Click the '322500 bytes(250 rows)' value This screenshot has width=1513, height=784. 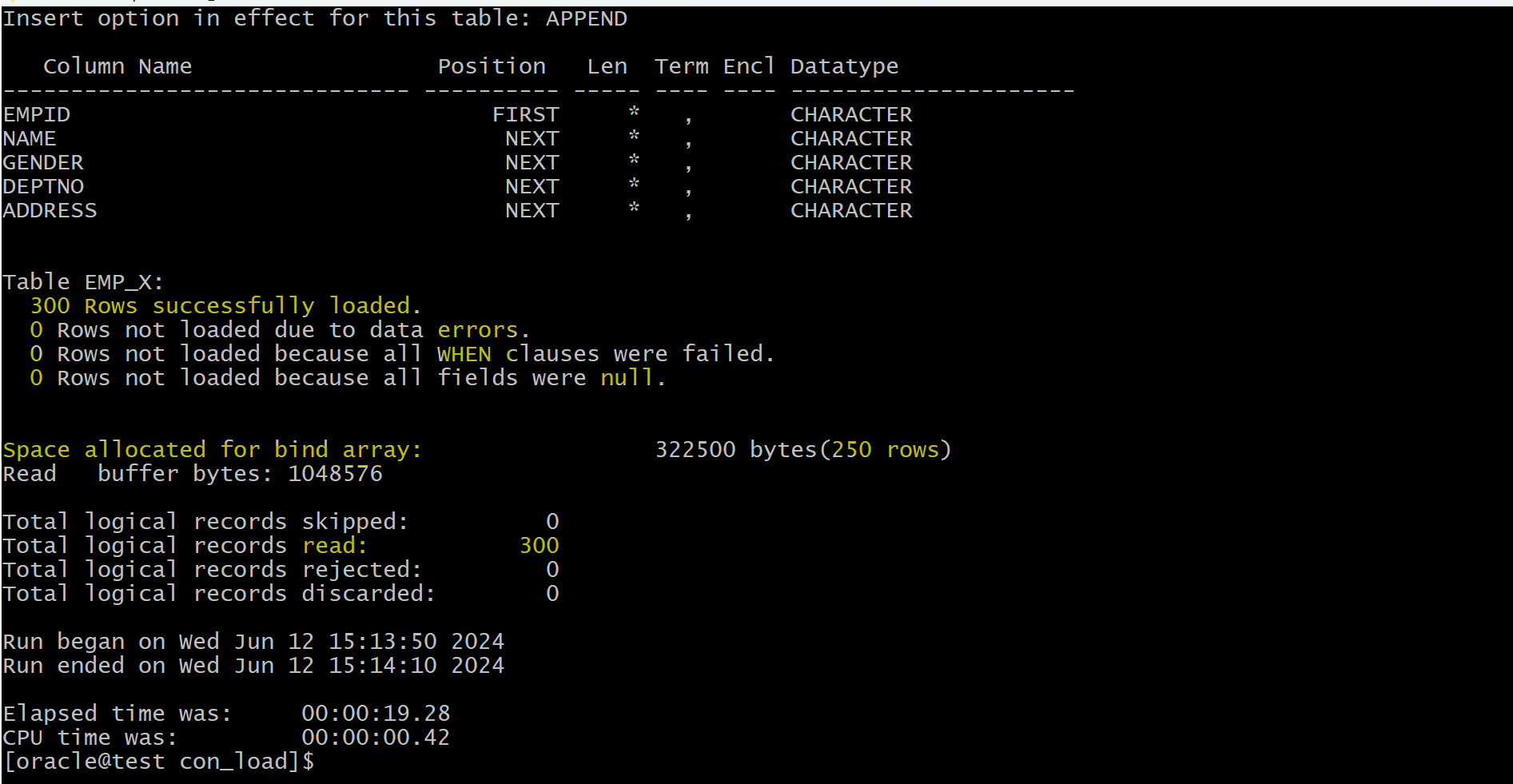[803, 450]
